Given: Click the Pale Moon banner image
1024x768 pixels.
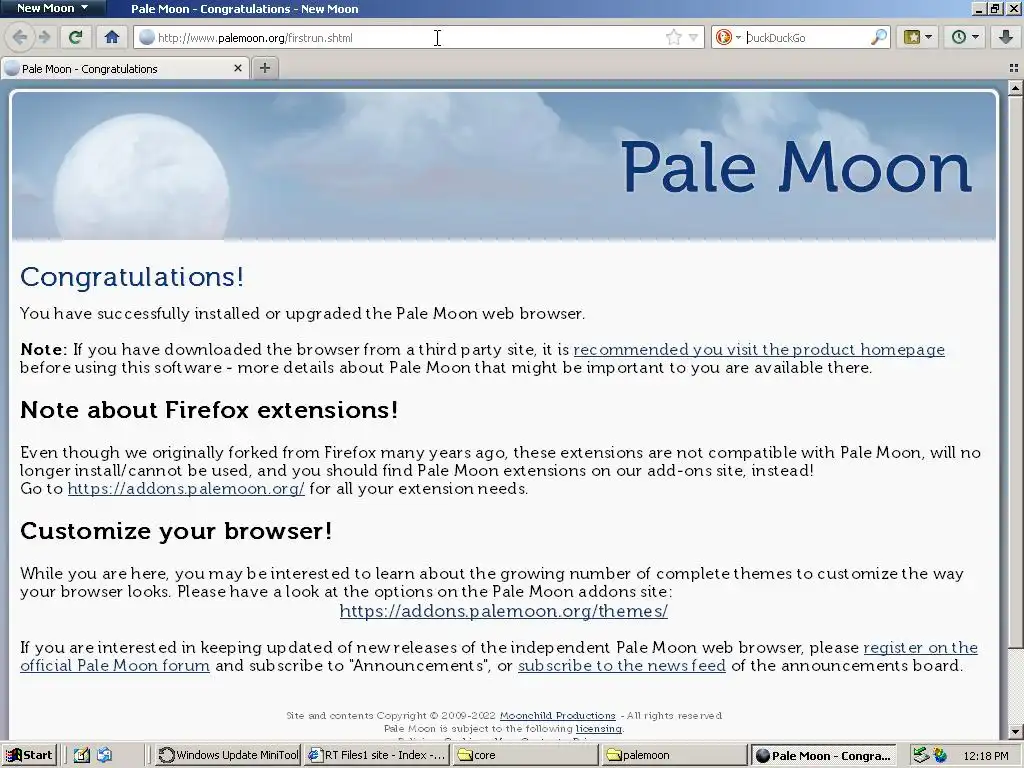Looking at the screenshot, I should (x=504, y=166).
